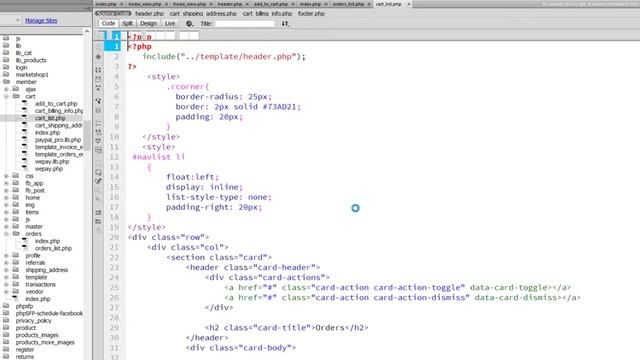Select paypal_pro.lib.php file
640x360 pixels.
coord(58,140)
